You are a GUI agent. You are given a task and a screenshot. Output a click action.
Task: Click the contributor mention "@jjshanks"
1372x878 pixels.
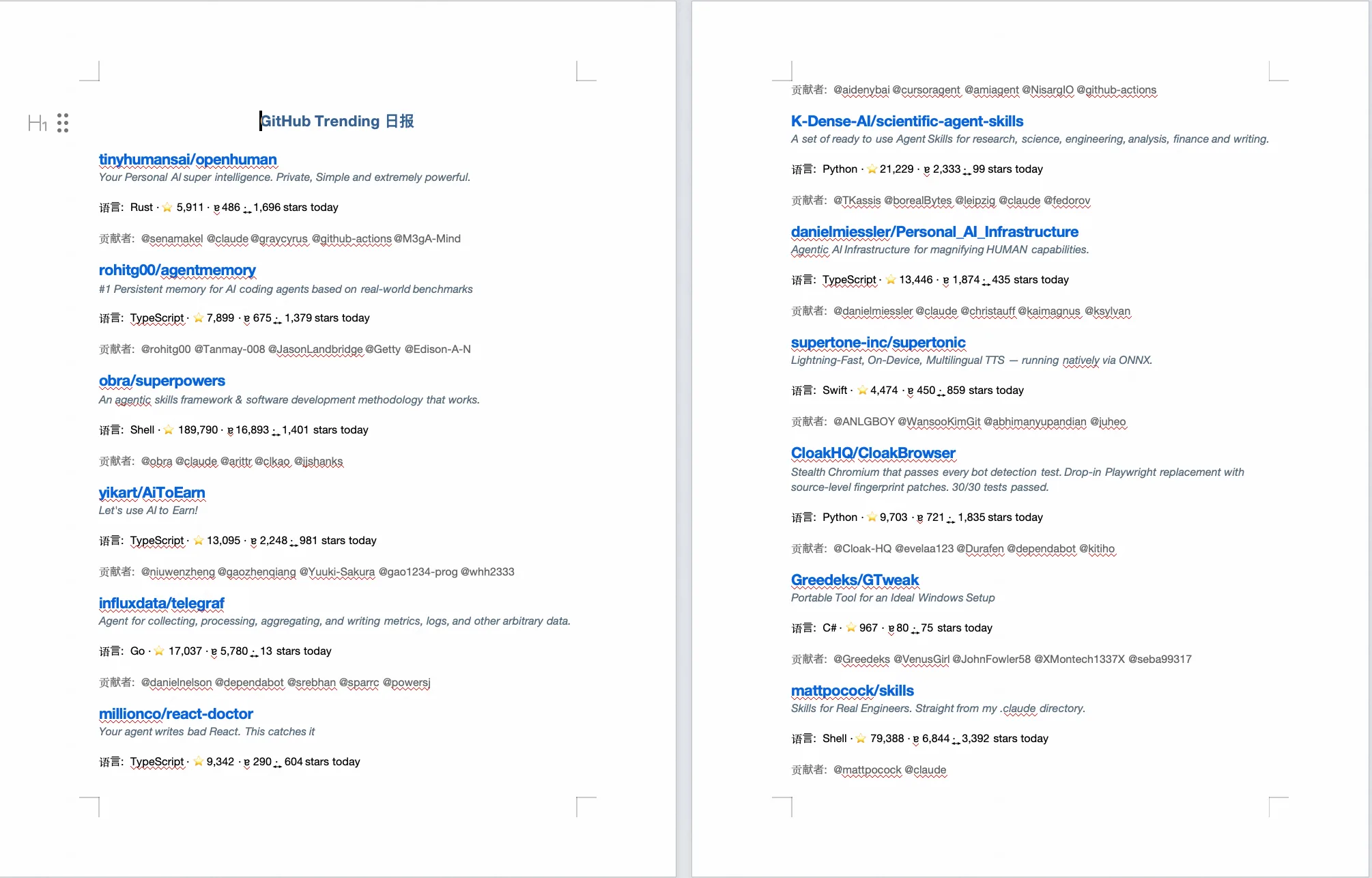pos(319,462)
